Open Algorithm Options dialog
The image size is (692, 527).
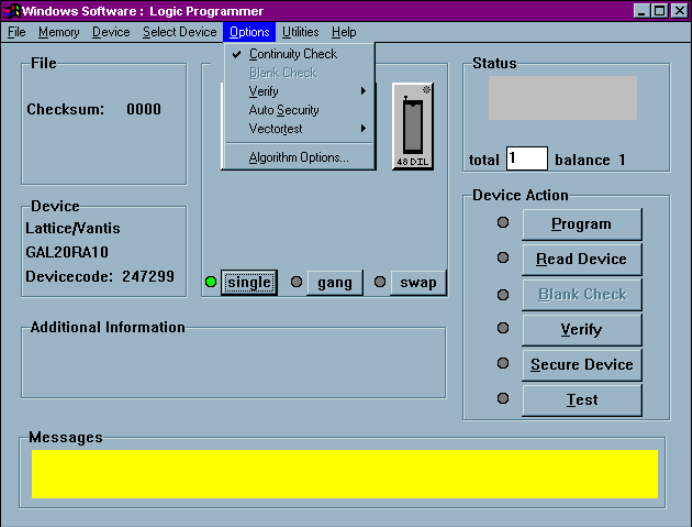click(x=299, y=157)
